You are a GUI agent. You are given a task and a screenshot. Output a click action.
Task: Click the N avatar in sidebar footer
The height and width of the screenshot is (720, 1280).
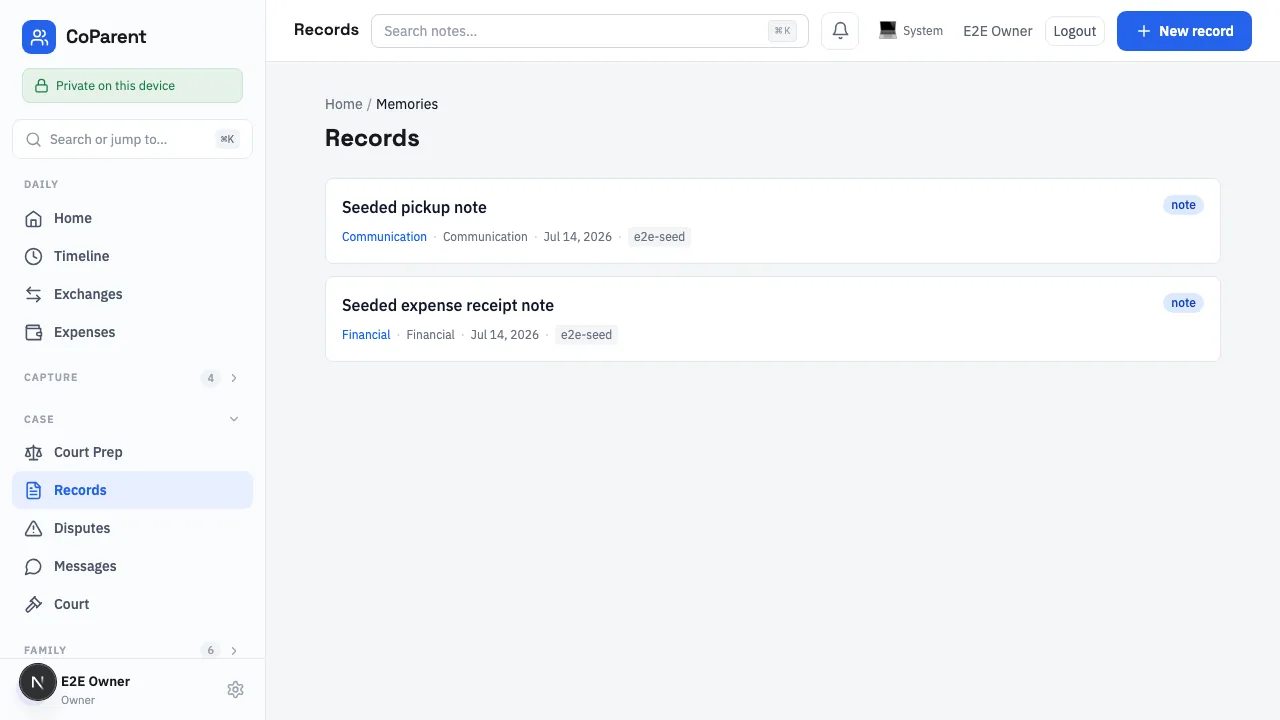pos(38,683)
